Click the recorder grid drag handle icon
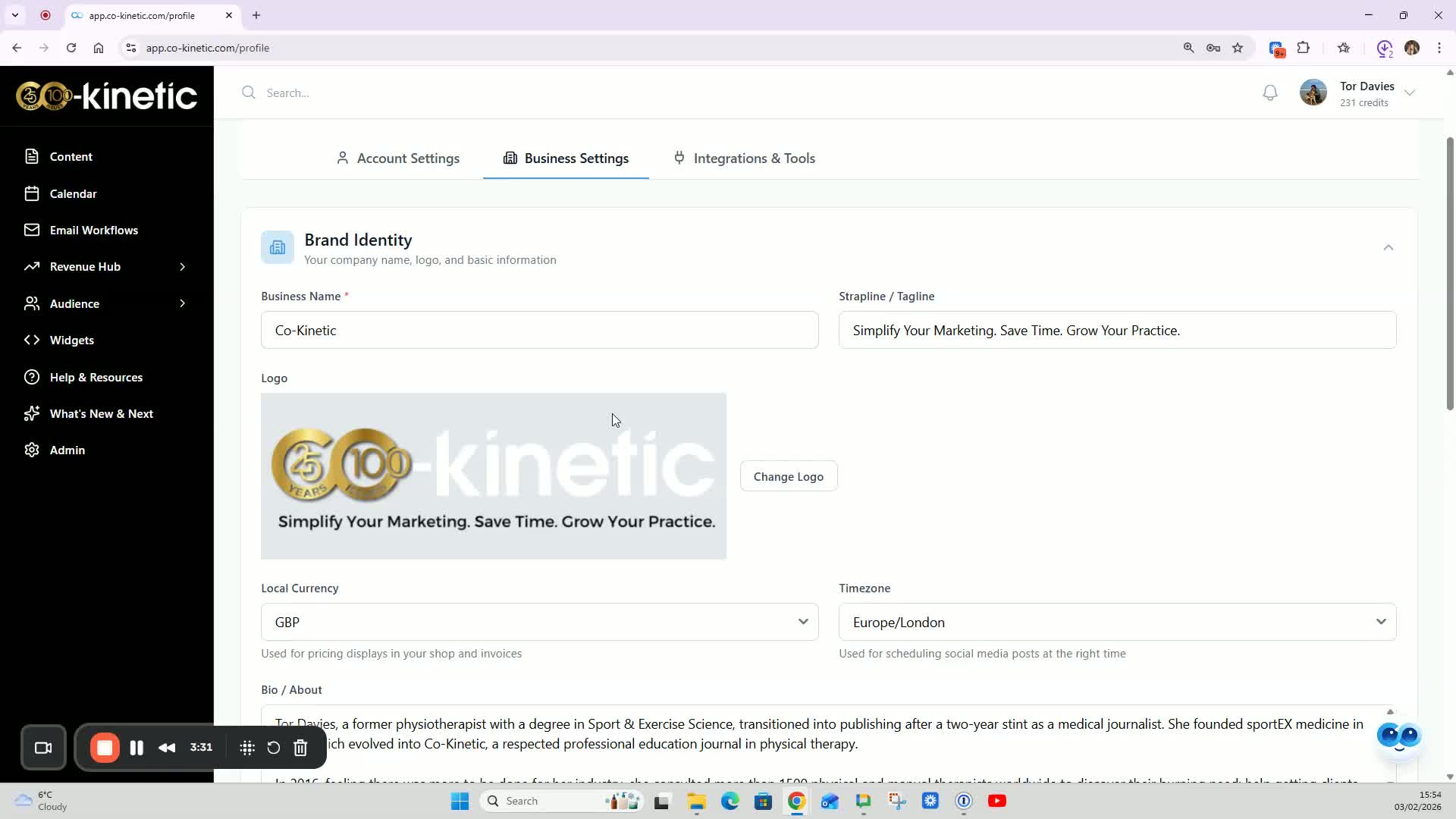 pos(247,748)
